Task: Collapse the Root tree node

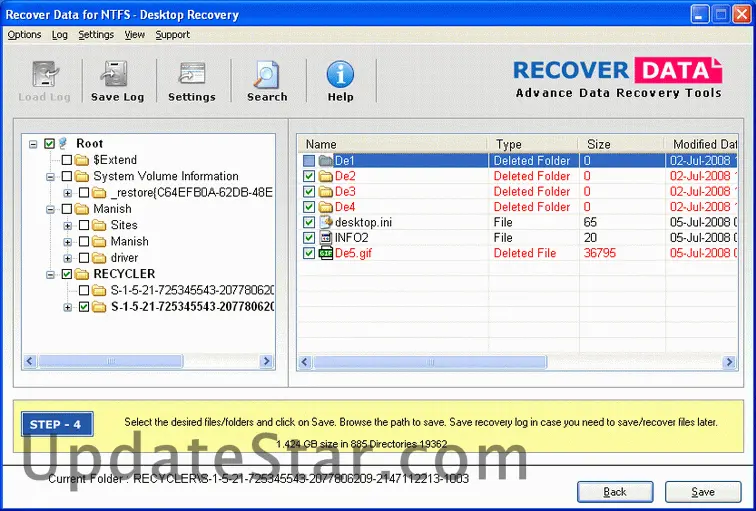Action: pyautogui.click(x=33, y=144)
